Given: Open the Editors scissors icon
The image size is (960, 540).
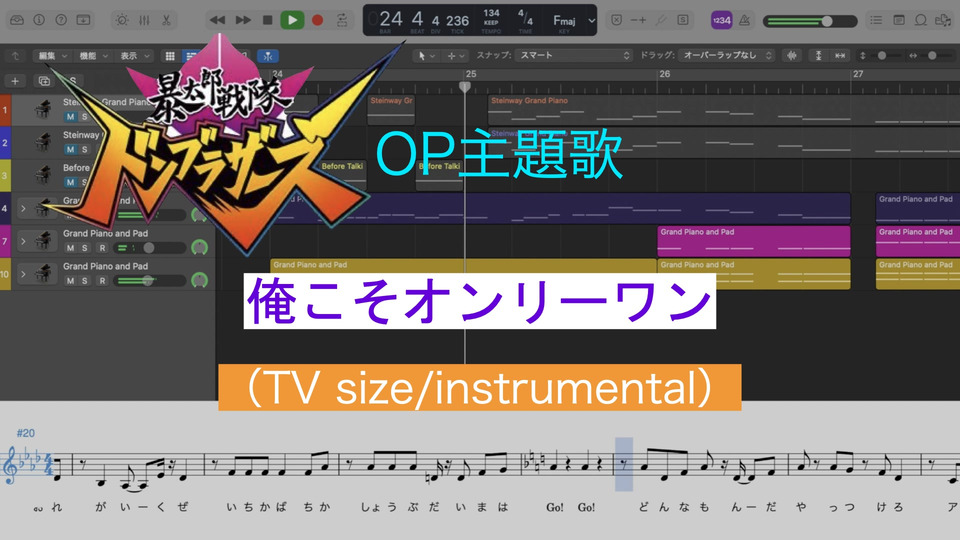Looking at the screenshot, I should click(x=166, y=20).
